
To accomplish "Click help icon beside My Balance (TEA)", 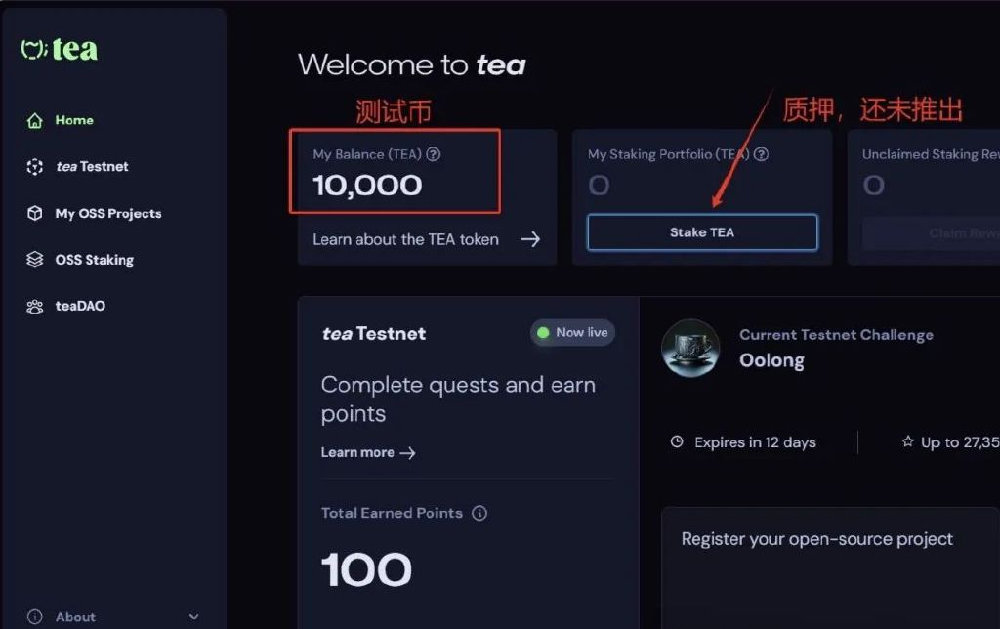I will 434,154.
